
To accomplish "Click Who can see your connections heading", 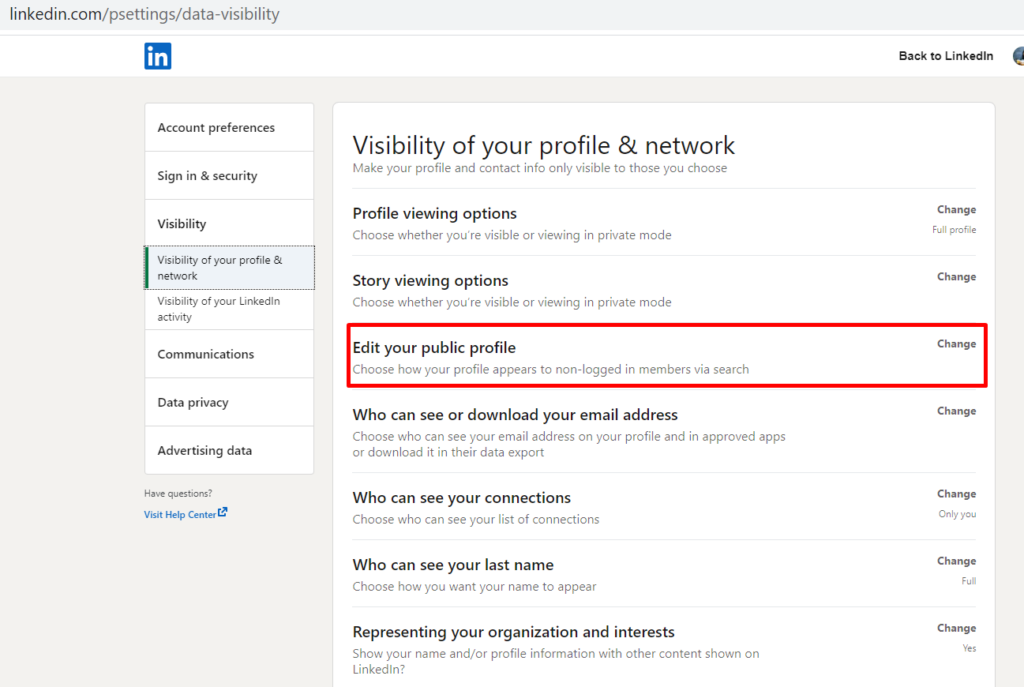I will 462,498.
